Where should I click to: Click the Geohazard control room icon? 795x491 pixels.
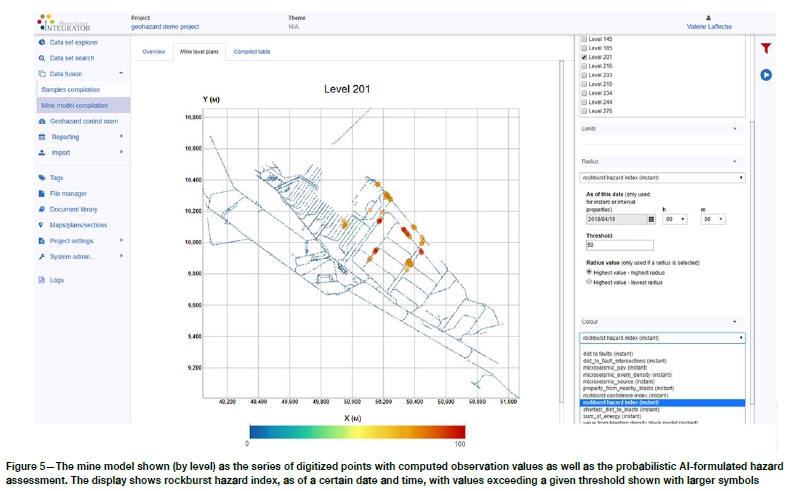tap(41, 121)
